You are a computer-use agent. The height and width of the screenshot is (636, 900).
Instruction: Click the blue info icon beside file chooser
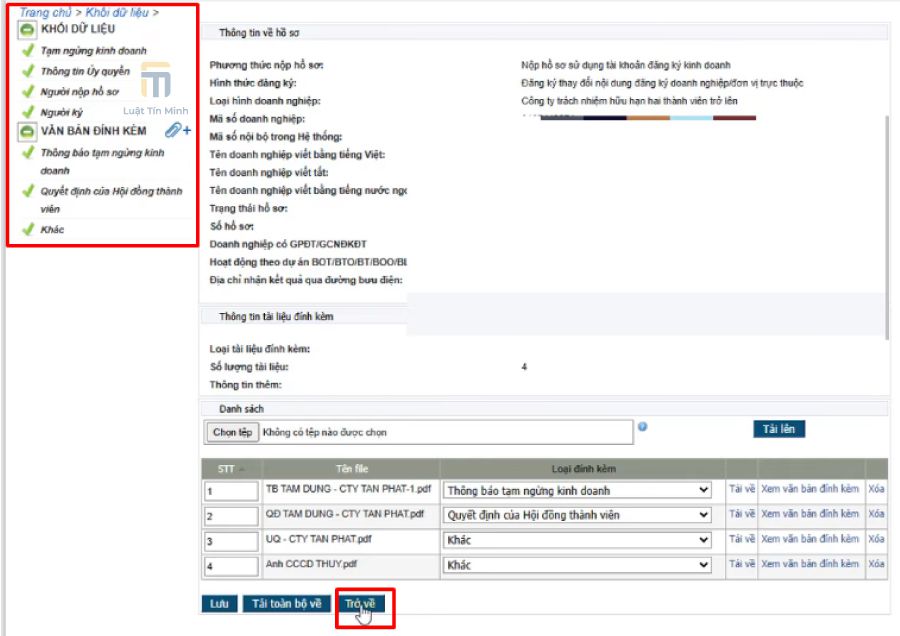click(x=643, y=427)
